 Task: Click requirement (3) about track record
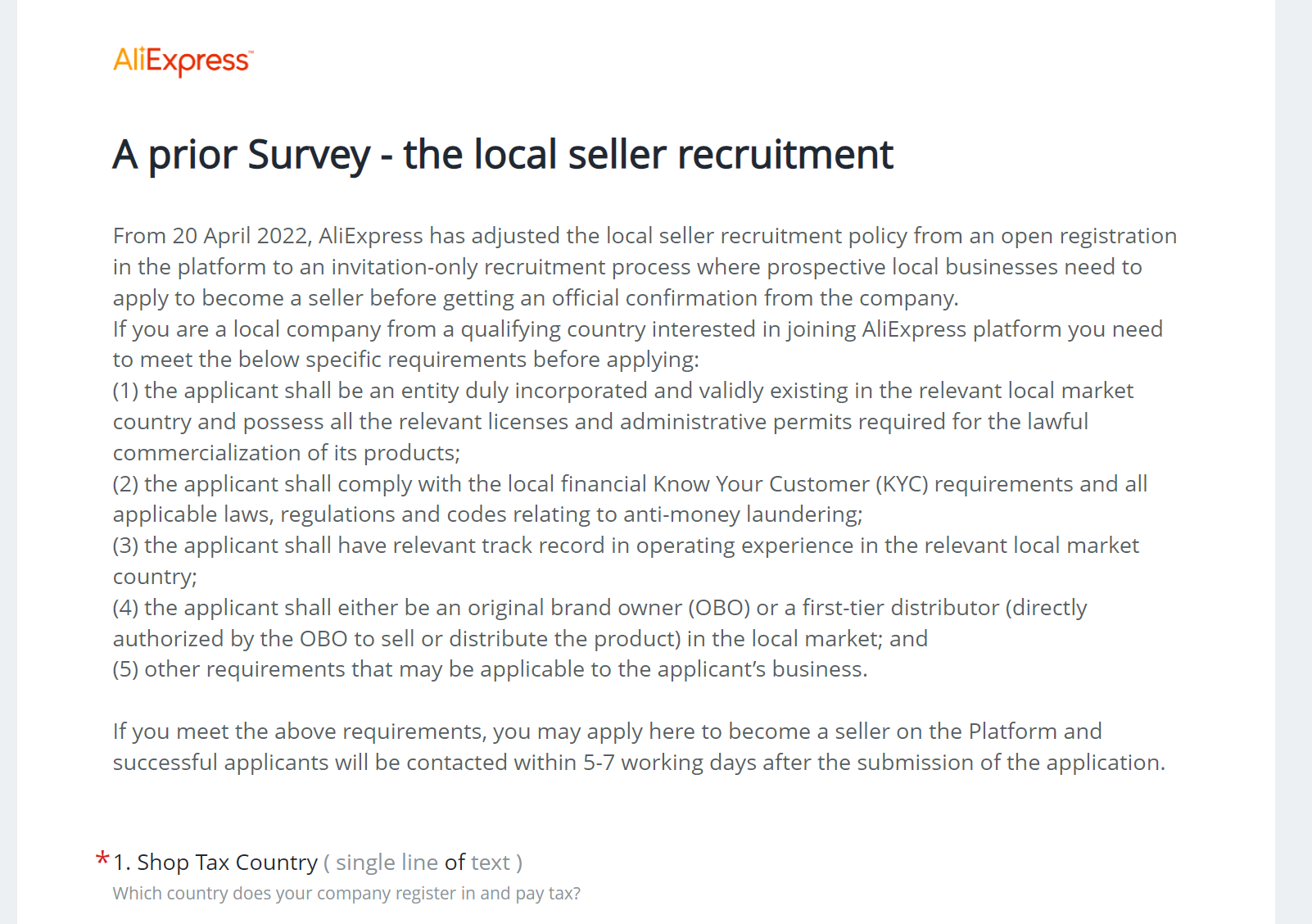(x=626, y=546)
